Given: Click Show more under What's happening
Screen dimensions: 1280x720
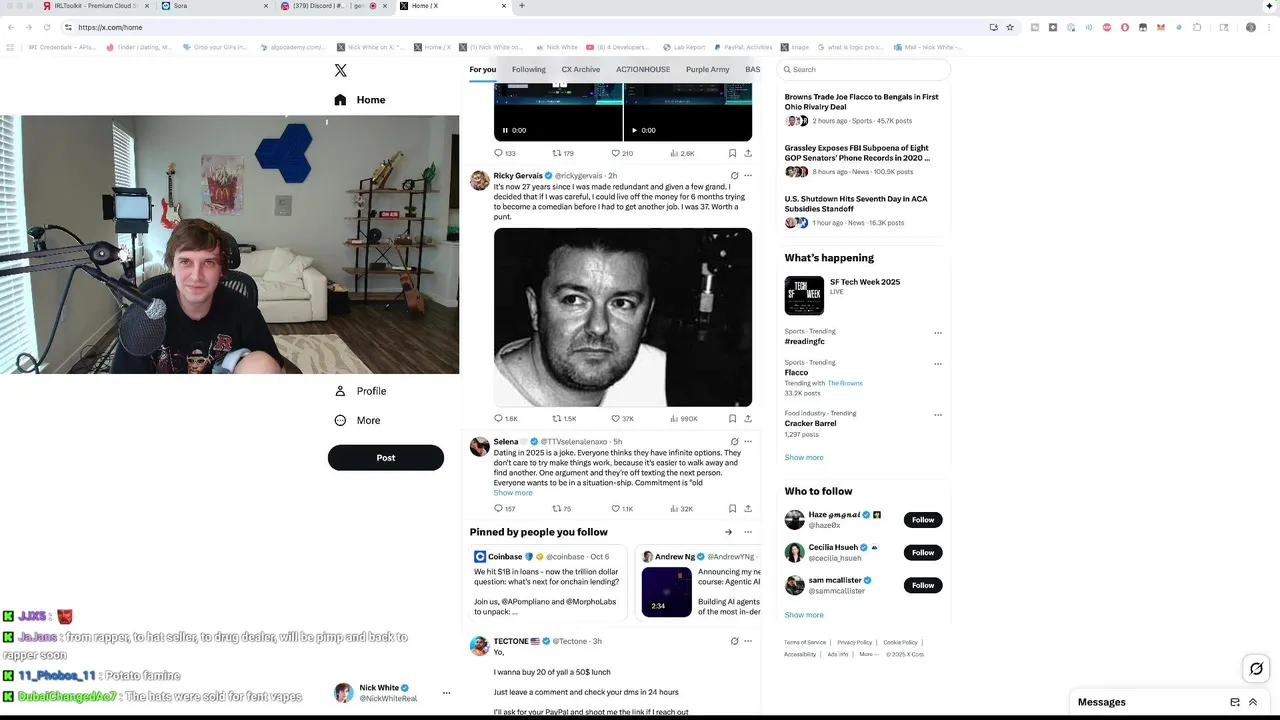Looking at the screenshot, I should pos(804,457).
